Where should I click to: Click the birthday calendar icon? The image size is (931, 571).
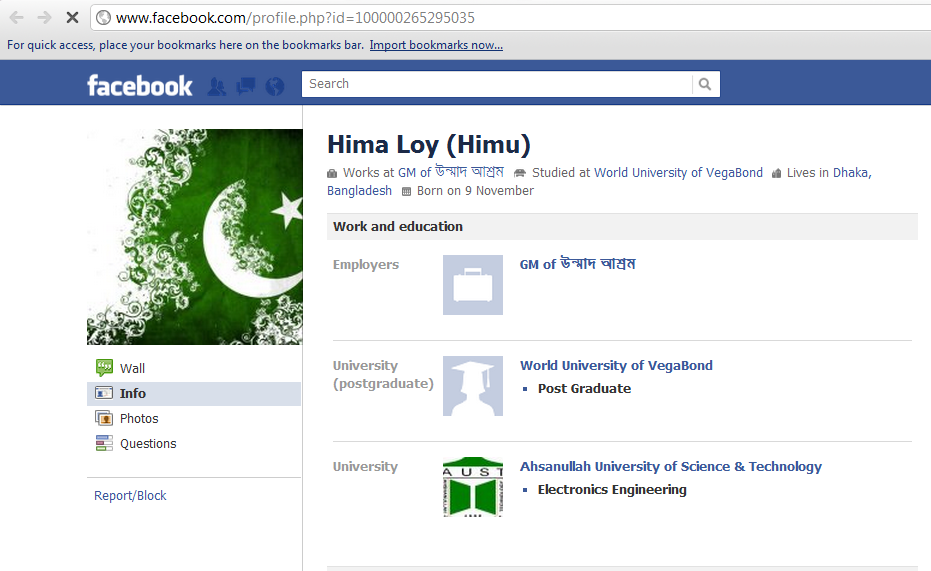(x=406, y=191)
